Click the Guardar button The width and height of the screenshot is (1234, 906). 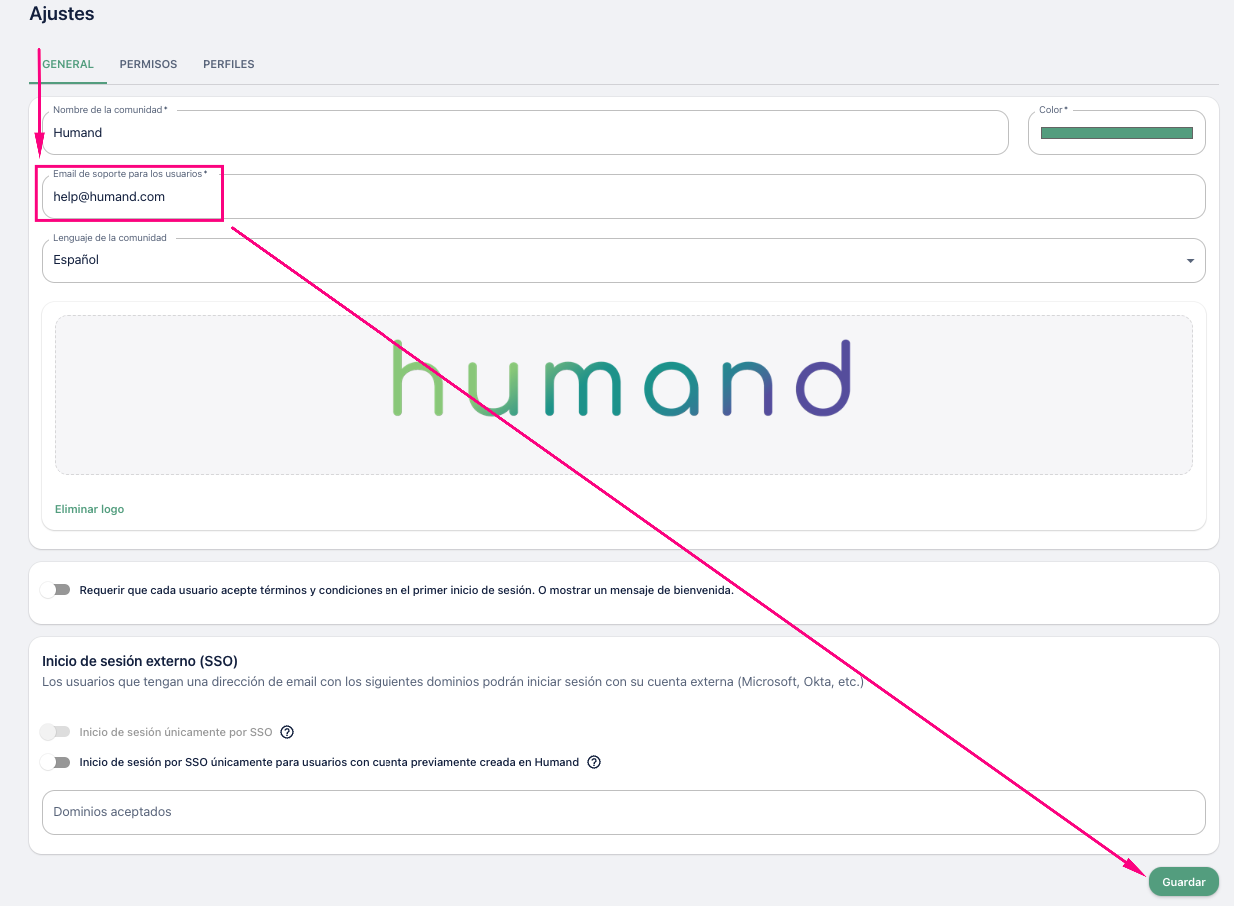[1184, 882]
